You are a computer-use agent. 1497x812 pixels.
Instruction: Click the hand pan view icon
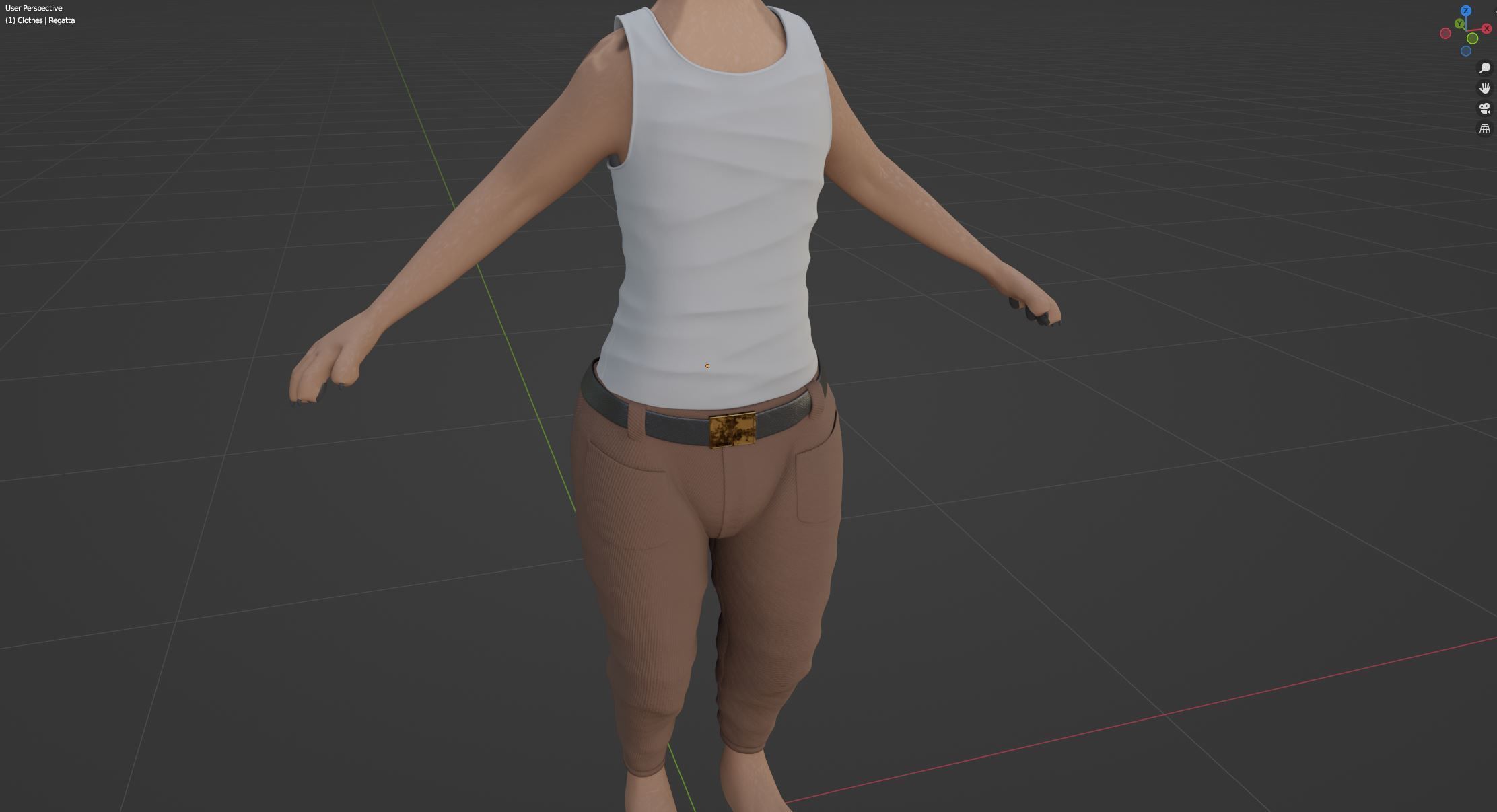(1484, 88)
